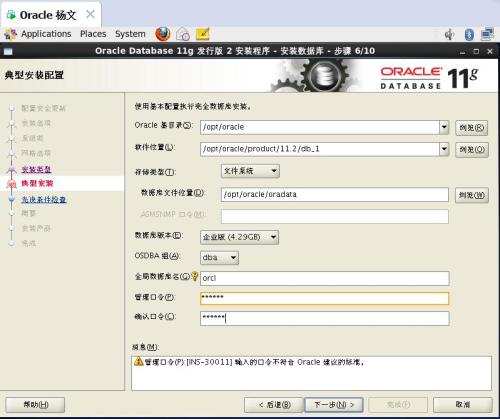Click into the /opt/oracle base directory field
This screenshot has height=419, width=500.
pos(320,127)
